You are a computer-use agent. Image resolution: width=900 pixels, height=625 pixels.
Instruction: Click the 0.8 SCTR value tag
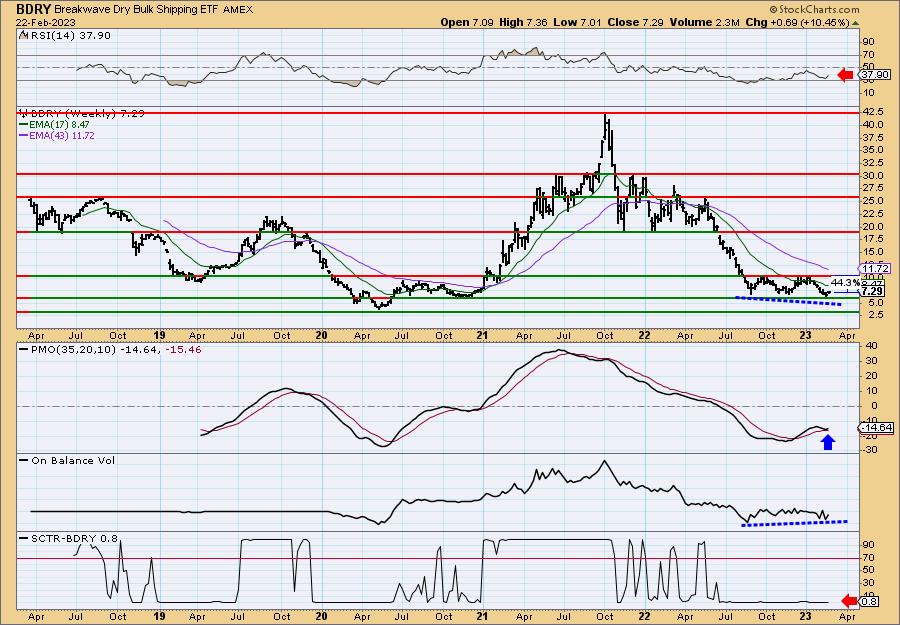pyautogui.click(x=869, y=601)
